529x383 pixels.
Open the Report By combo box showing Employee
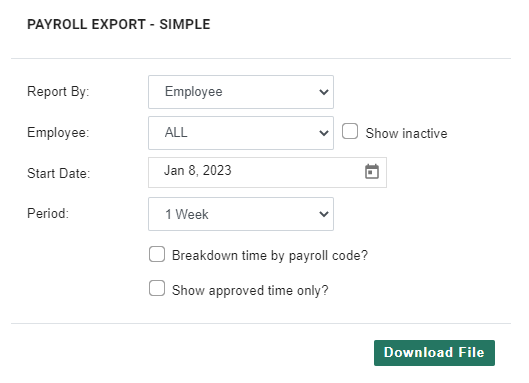pyautogui.click(x=241, y=92)
